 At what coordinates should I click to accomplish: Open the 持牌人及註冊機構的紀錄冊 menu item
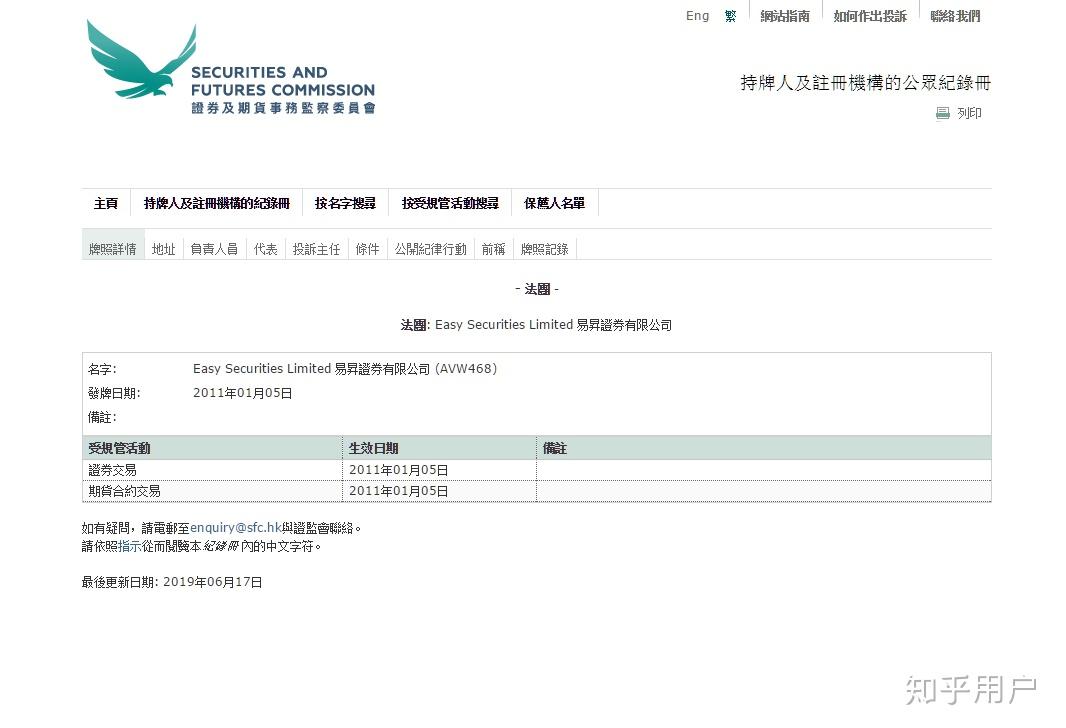point(217,203)
